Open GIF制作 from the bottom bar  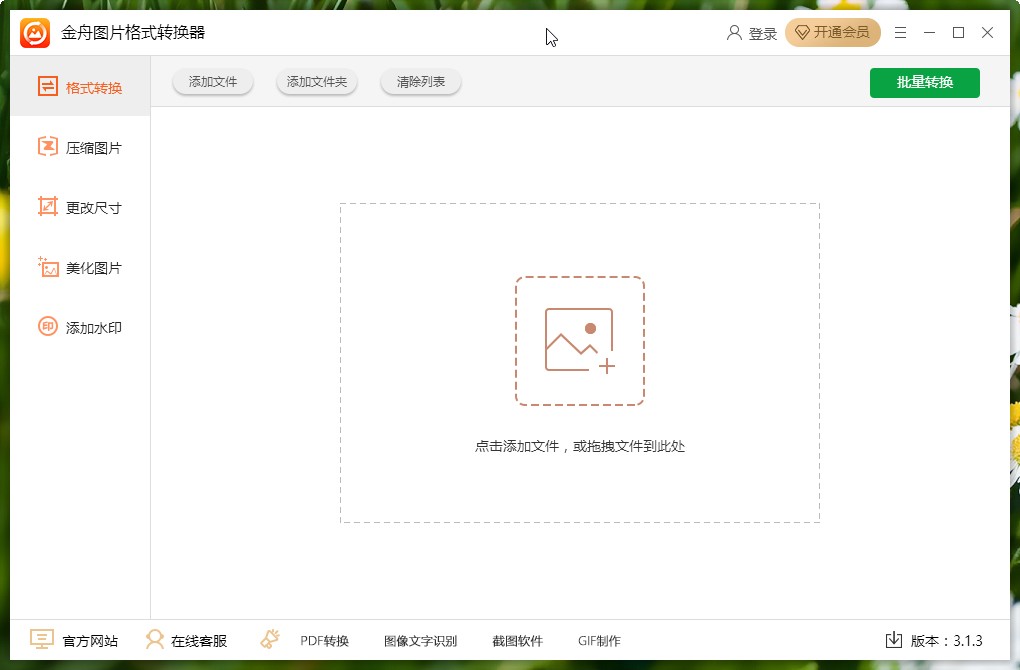tap(598, 639)
